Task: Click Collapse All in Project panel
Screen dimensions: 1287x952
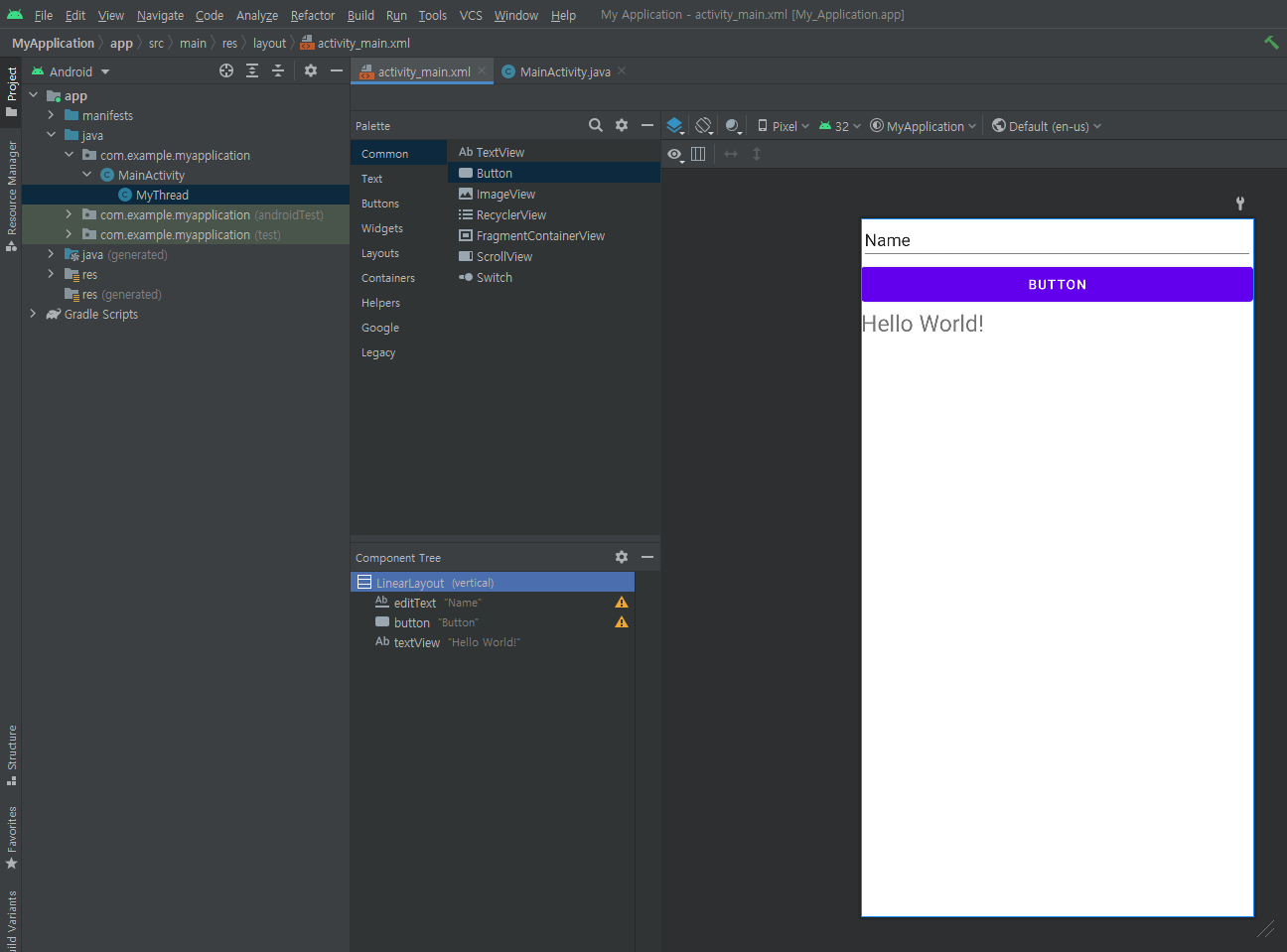Action: click(278, 70)
